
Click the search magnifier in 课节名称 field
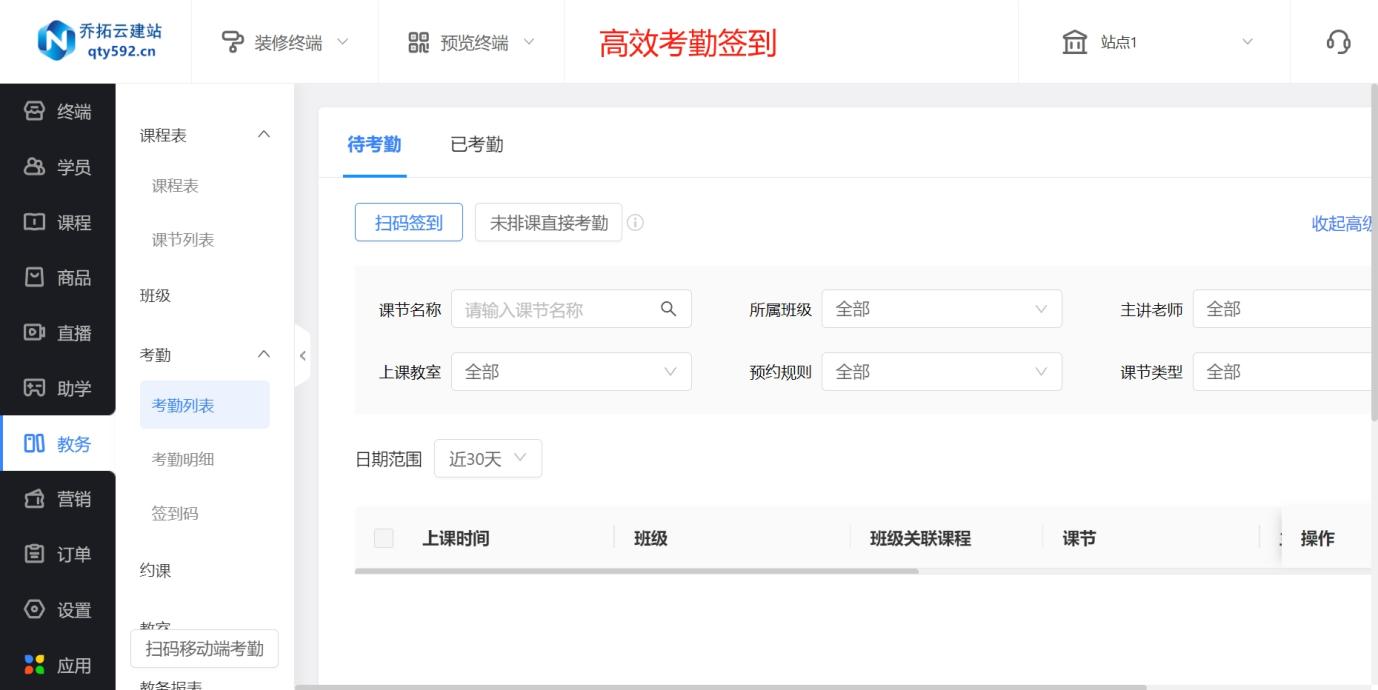(x=669, y=309)
